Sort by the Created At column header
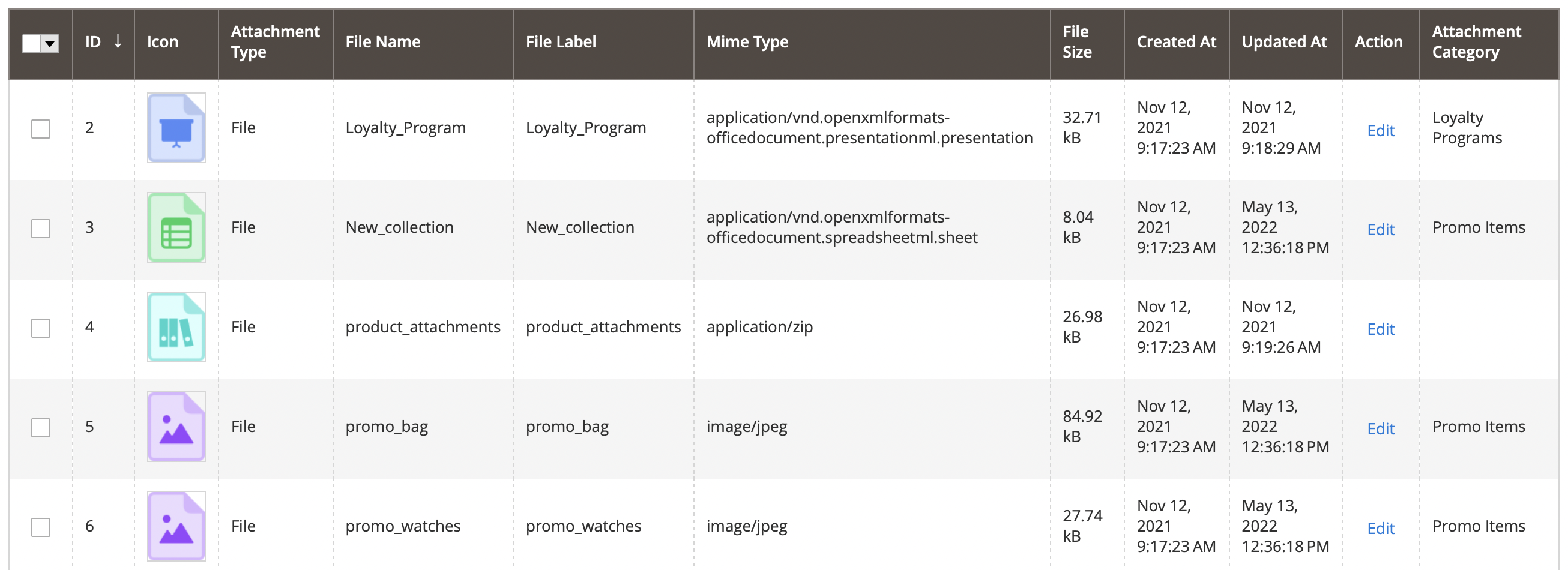The height and width of the screenshot is (570, 1568). pos(1176,42)
